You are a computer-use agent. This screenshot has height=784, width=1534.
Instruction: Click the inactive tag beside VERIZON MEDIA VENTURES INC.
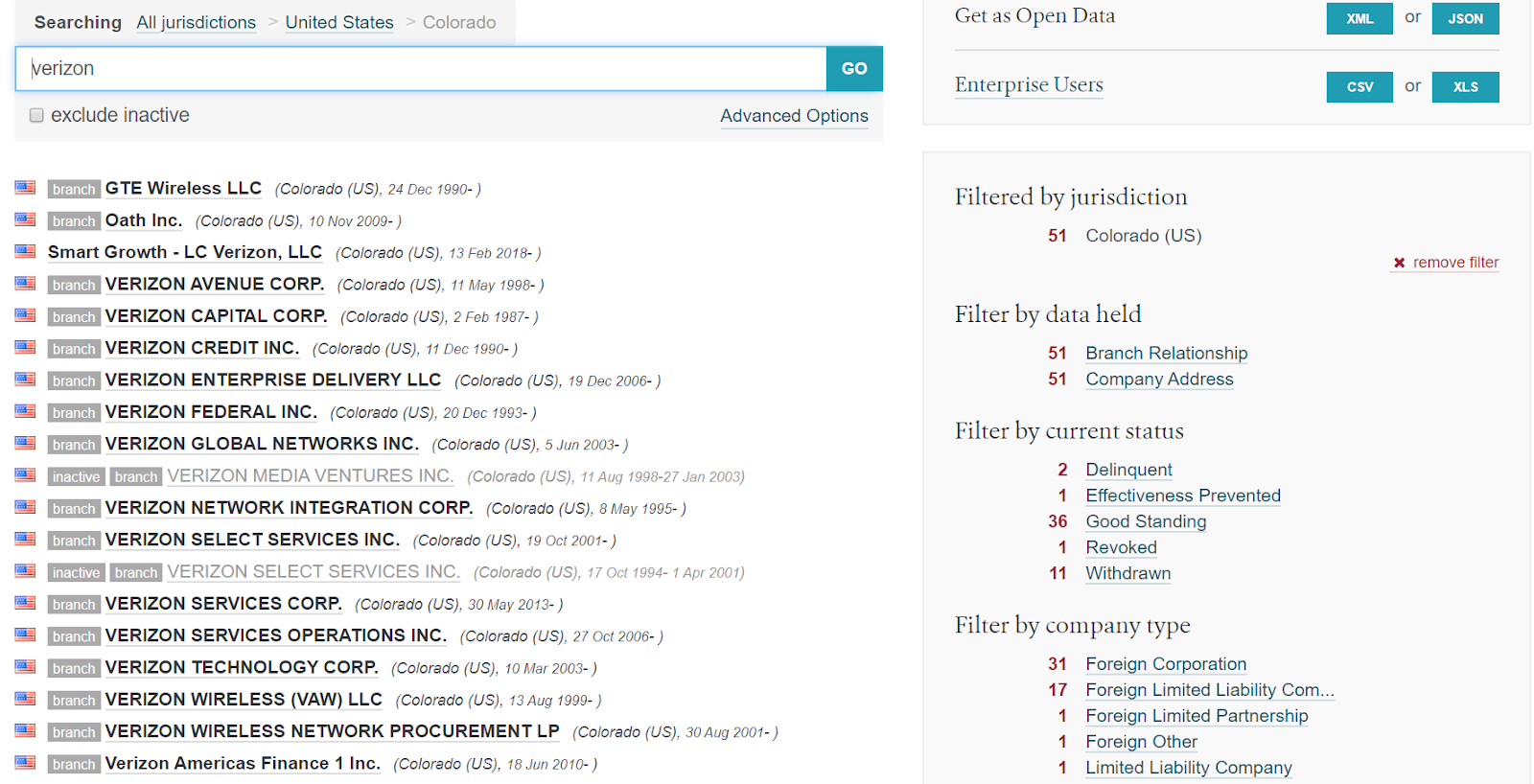click(77, 476)
